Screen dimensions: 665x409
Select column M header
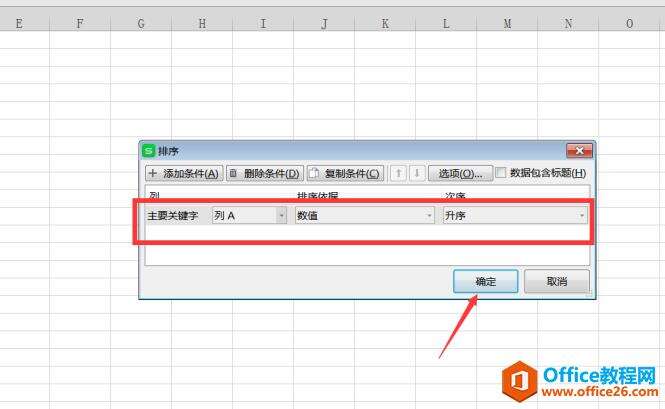(x=507, y=24)
